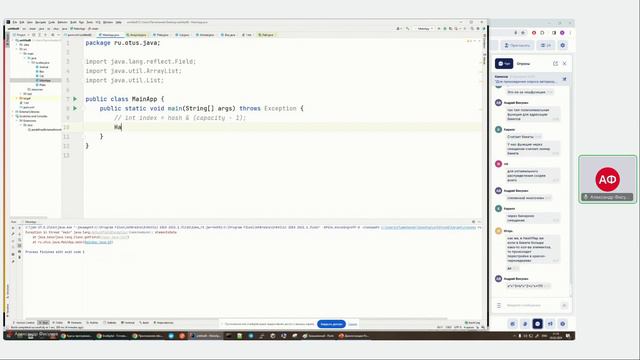
Task: Select pom.xml in project tree
Action: (28, 107)
